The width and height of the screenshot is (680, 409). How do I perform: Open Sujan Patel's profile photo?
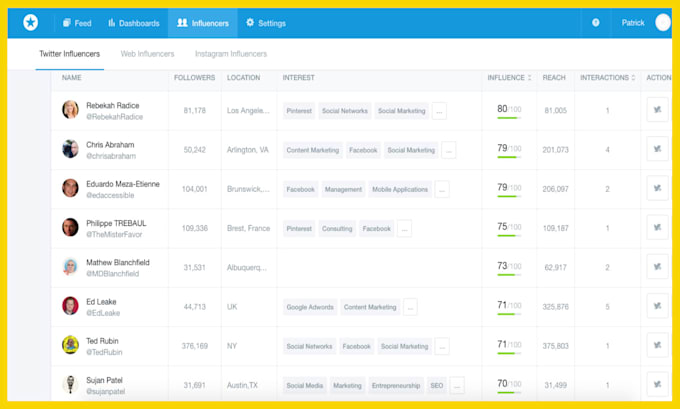click(x=70, y=384)
